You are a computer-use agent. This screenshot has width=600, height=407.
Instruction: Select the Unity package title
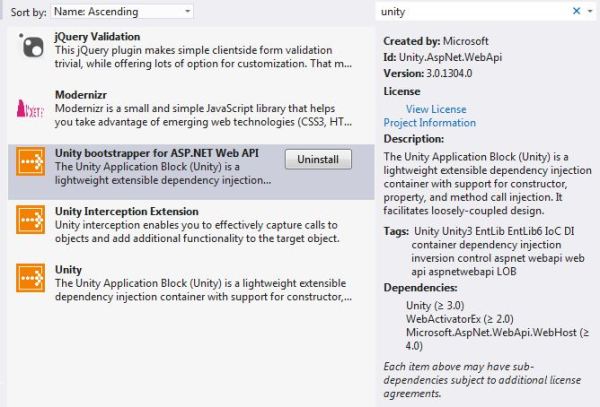[69, 270]
